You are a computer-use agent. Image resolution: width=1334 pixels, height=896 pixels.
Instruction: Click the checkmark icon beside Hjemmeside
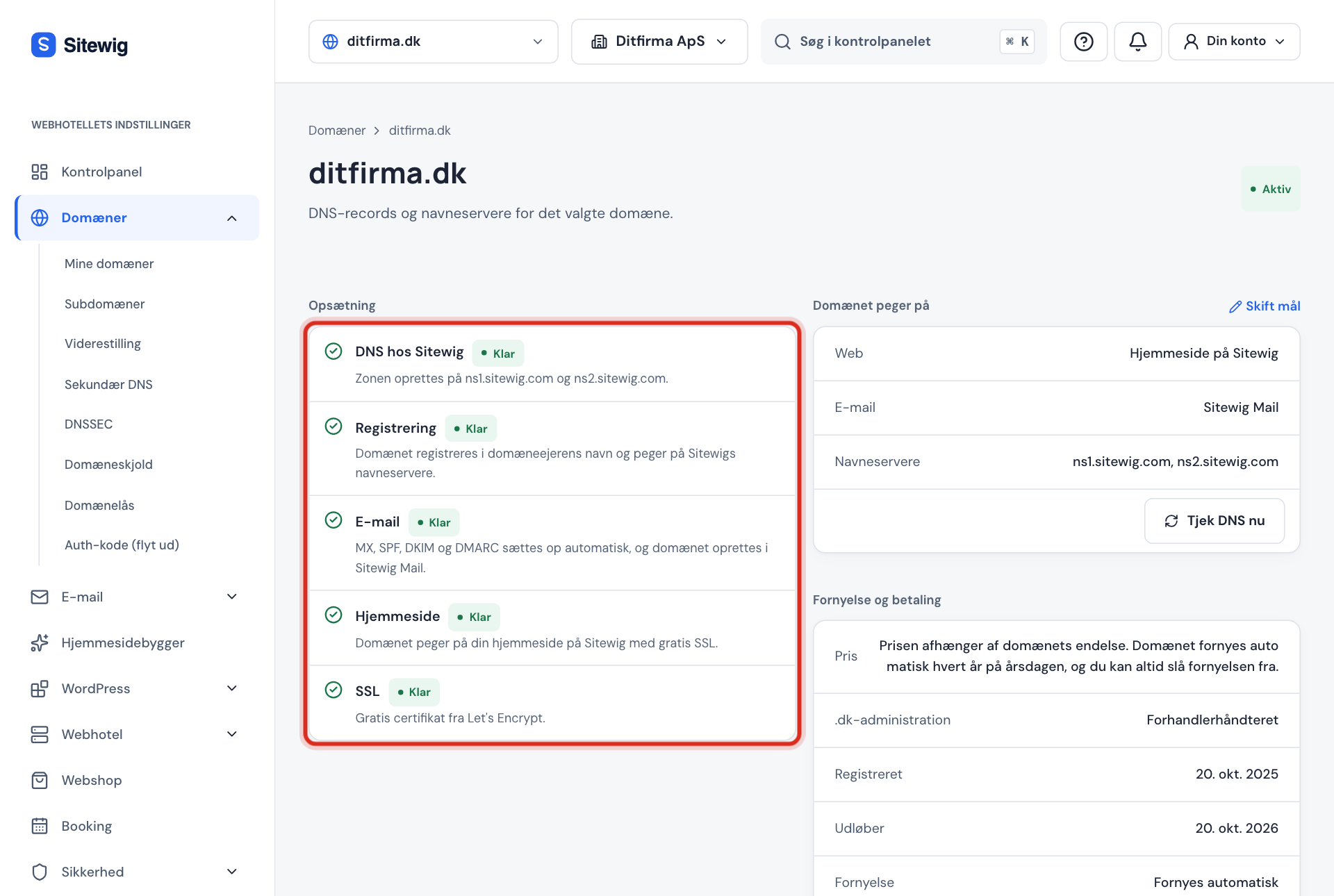click(333, 615)
